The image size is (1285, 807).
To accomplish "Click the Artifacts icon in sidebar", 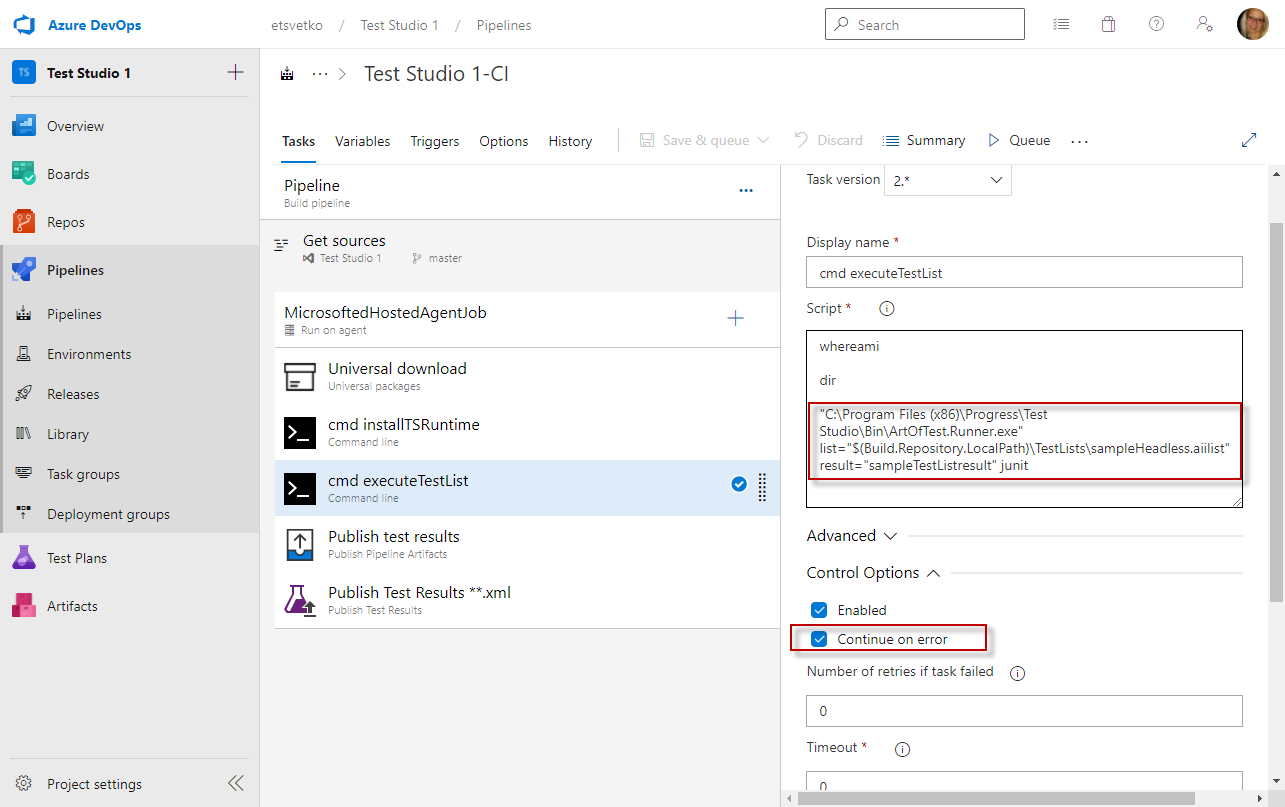I will click(24, 606).
